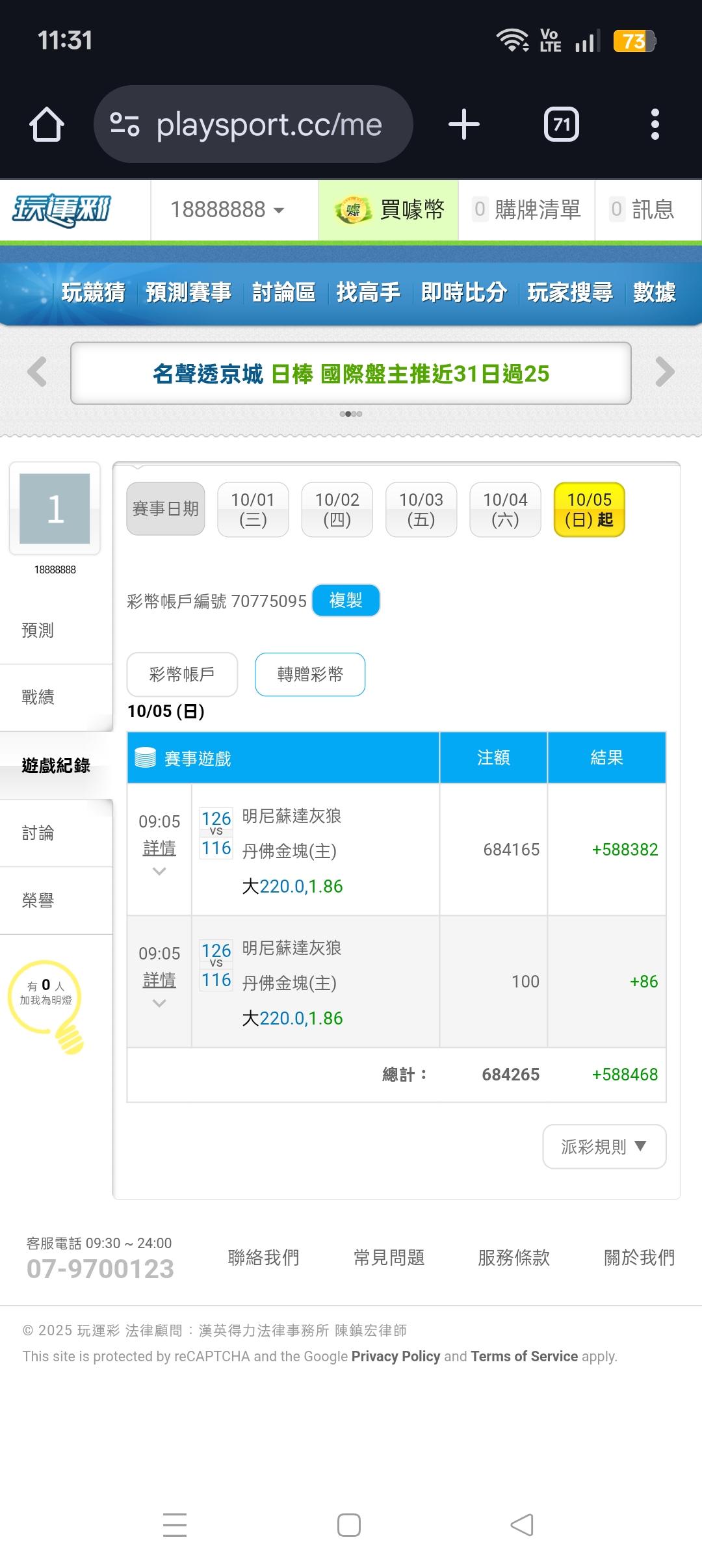Open a new browser tab with plus icon
Screen dimensions: 702x1568
[464, 124]
